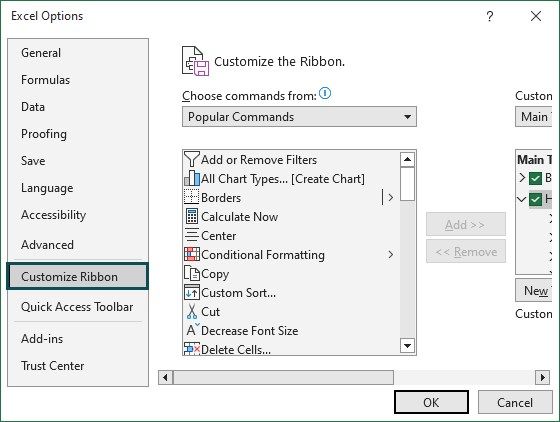The height and width of the screenshot is (422, 560).
Task: Open the Trust Center category
Action: [52, 366]
